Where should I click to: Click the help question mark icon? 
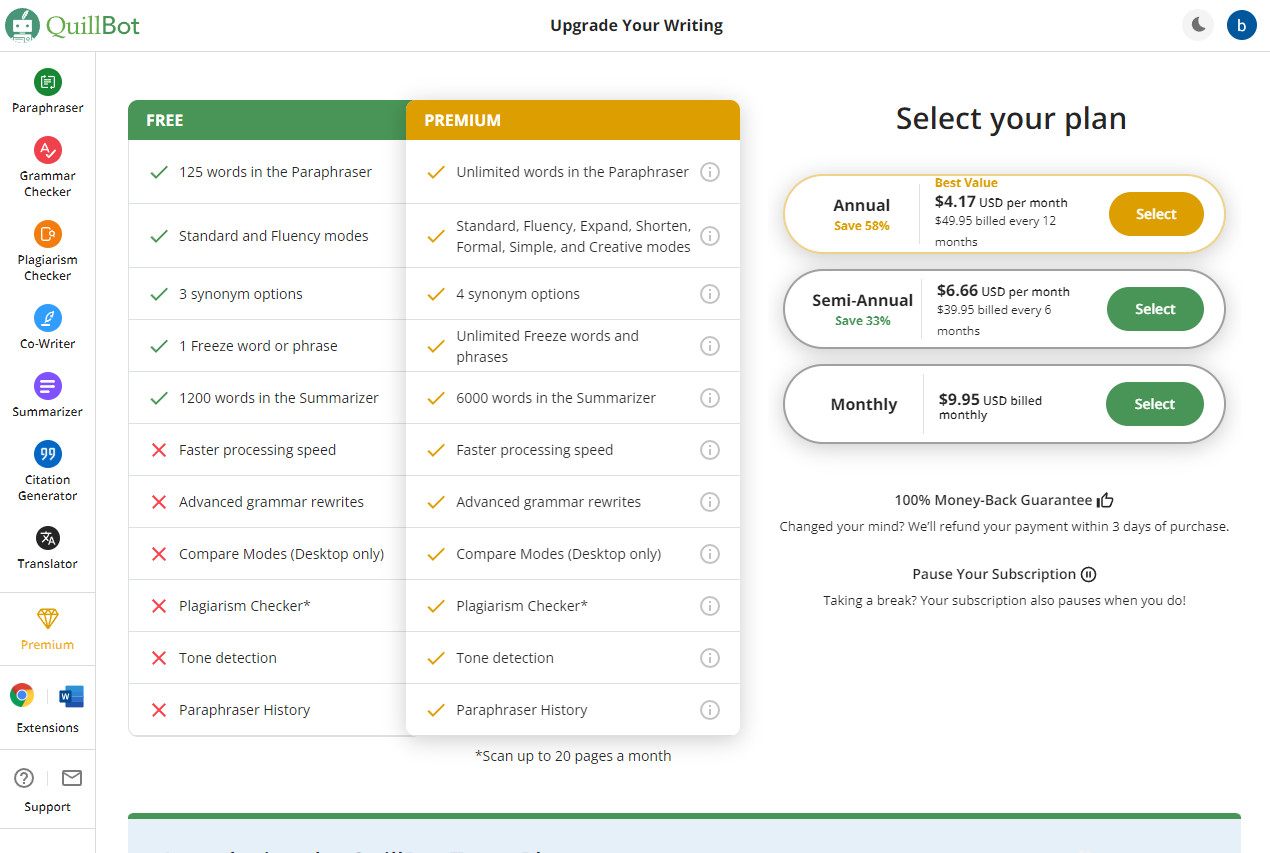tap(25, 778)
